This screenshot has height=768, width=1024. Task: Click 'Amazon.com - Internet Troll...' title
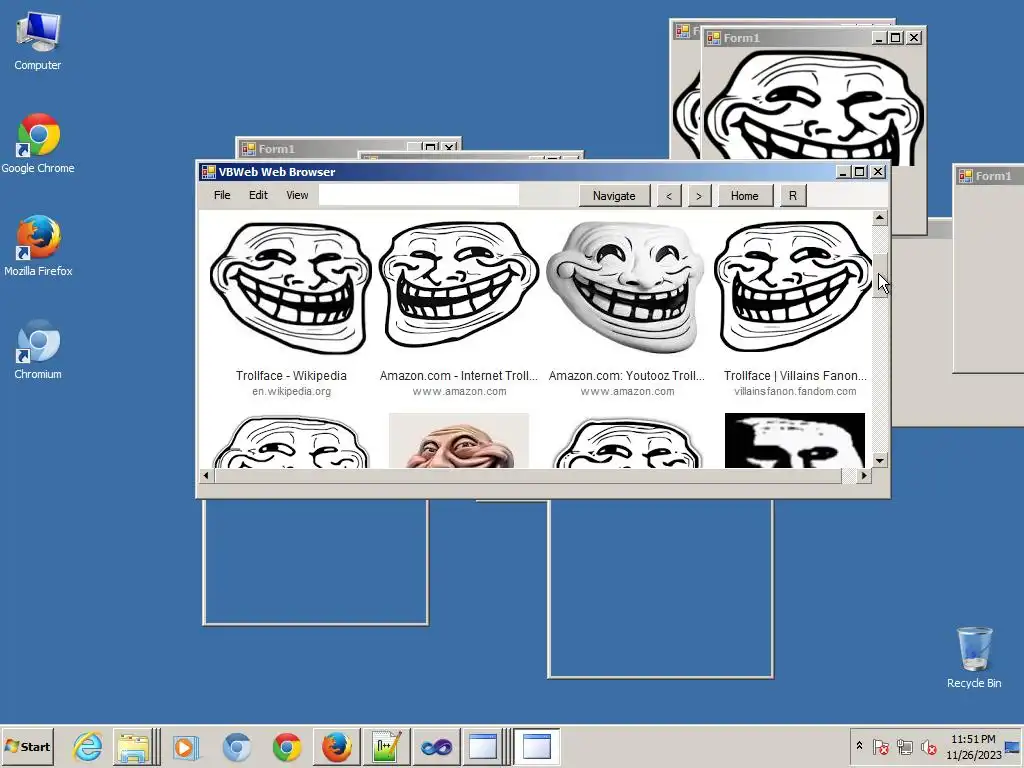pos(458,376)
